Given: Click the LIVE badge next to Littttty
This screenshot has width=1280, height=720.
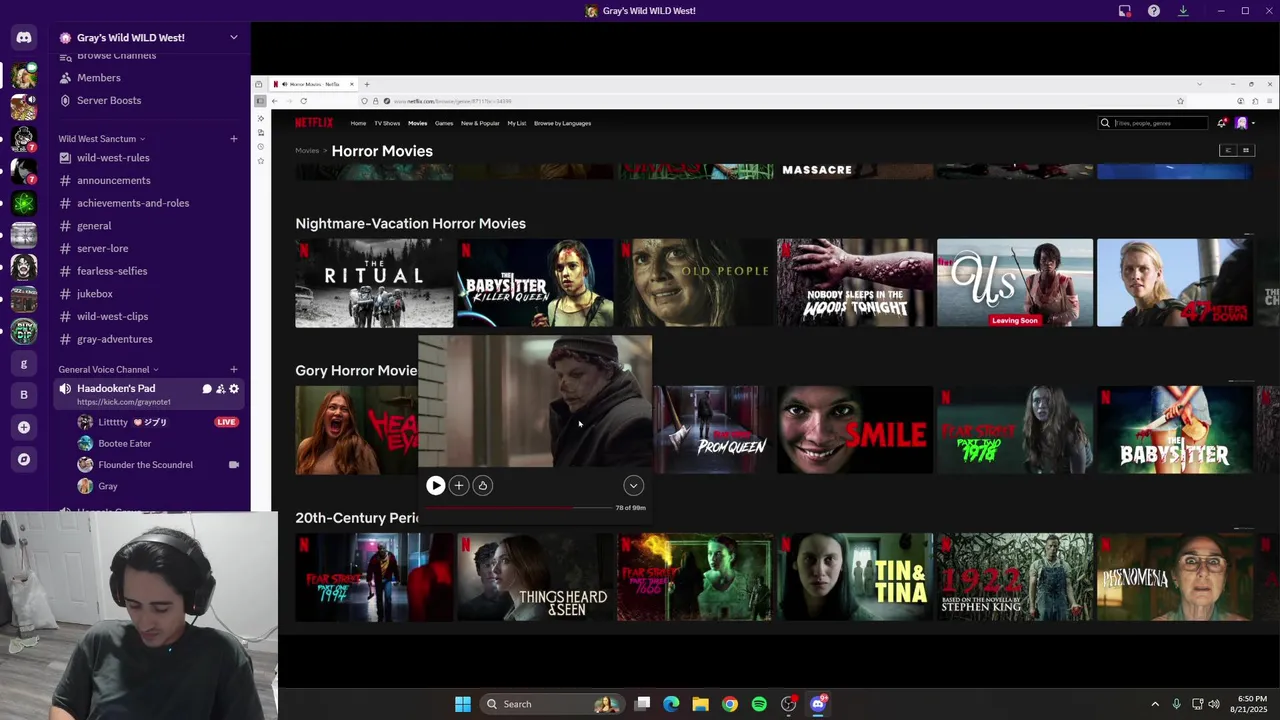Looking at the screenshot, I should pos(226,422).
